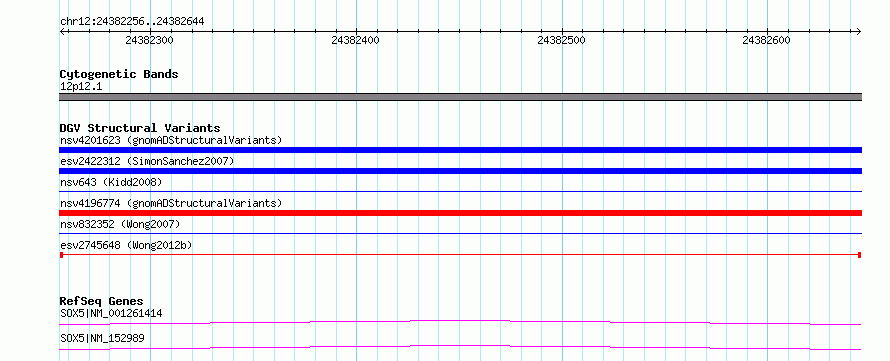Open variant nsv832352 (Wong2007) label
Screen dimensions: 890x361
click(120, 224)
